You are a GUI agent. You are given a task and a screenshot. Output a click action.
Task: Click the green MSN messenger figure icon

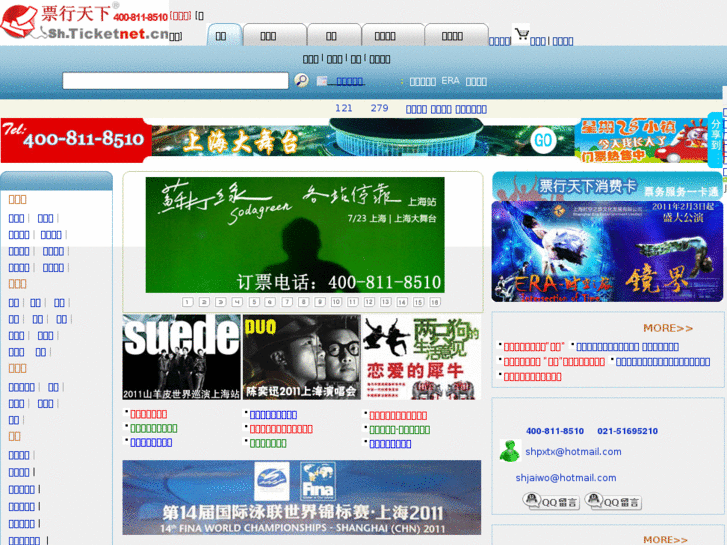pyautogui.click(x=510, y=451)
